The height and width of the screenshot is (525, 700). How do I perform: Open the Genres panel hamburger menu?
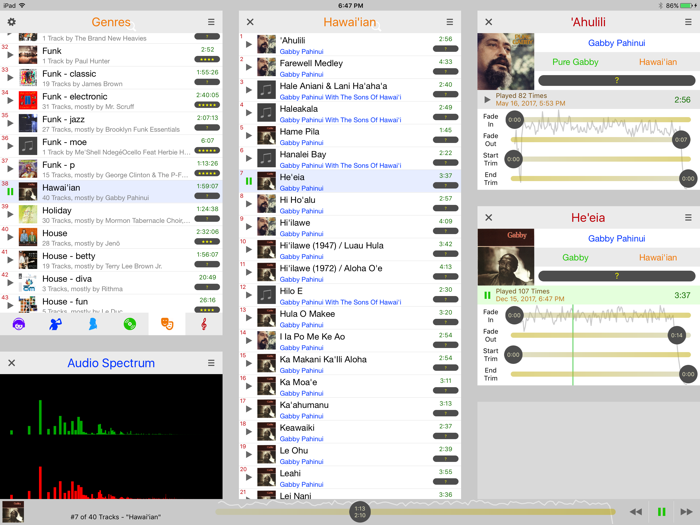(x=211, y=22)
